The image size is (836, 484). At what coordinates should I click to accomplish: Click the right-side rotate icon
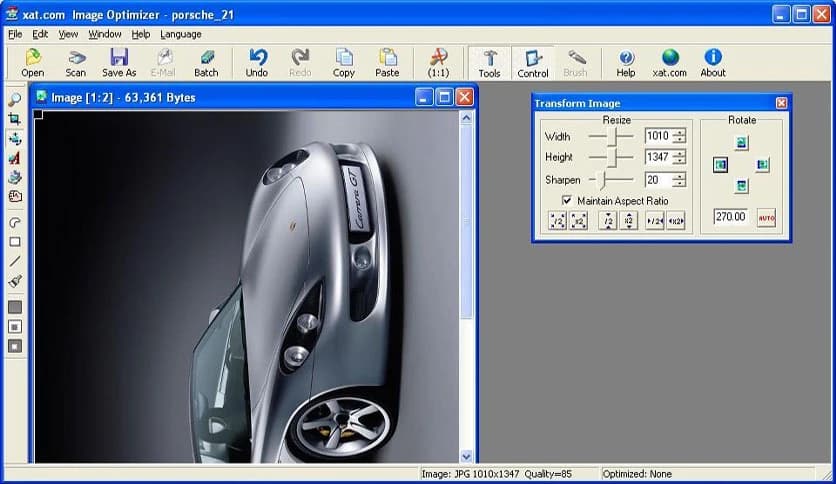(x=762, y=164)
